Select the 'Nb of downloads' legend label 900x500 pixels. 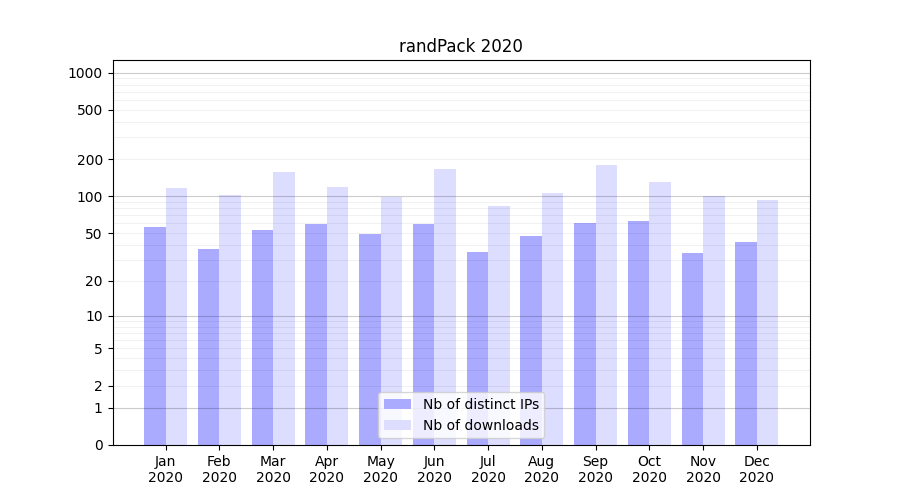point(480,425)
